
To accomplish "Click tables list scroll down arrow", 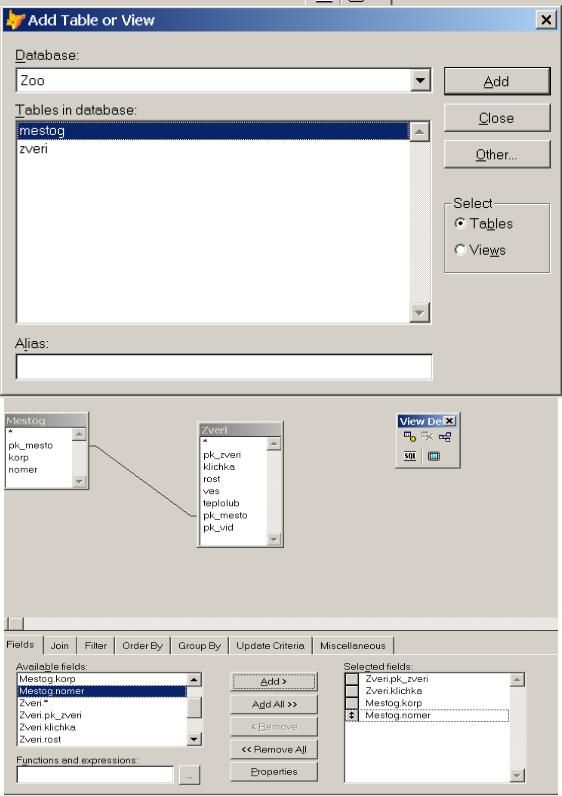I will click(x=419, y=313).
